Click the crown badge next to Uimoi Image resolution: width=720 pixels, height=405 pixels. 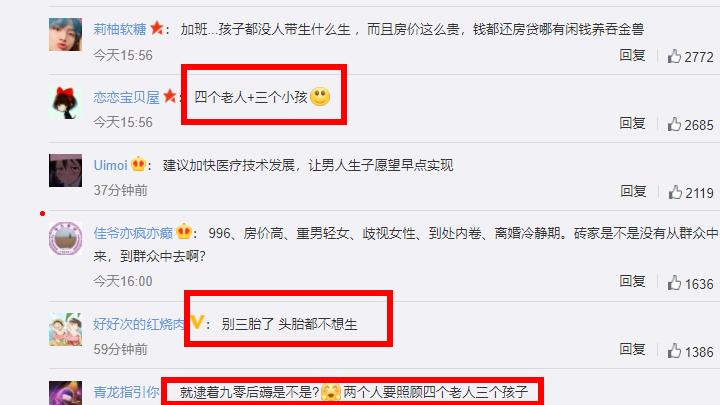tap(138, 164)
